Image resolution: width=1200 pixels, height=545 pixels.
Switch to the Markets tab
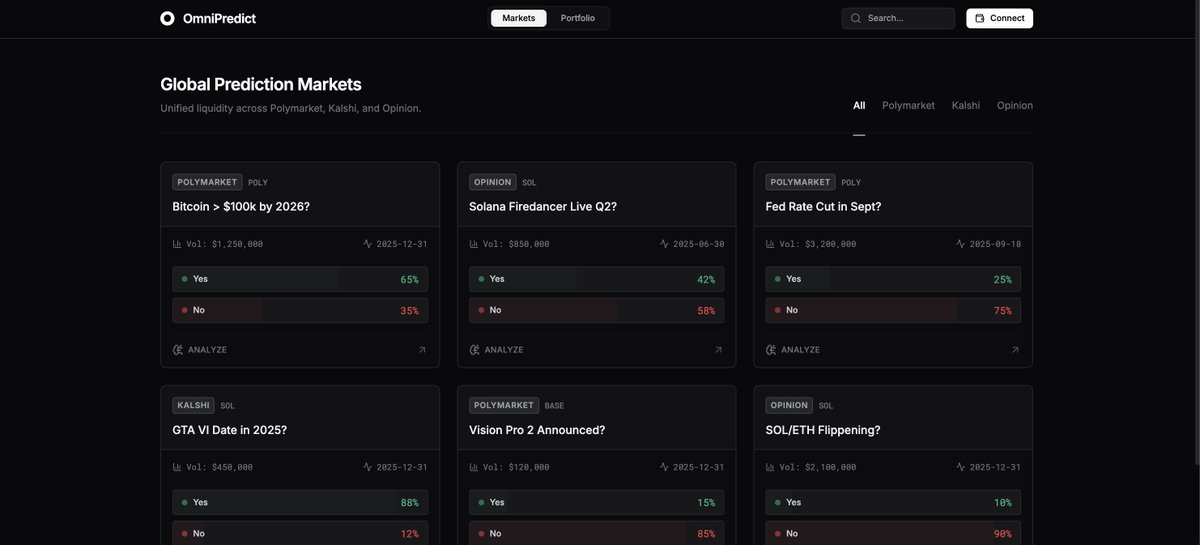[519, 18]
